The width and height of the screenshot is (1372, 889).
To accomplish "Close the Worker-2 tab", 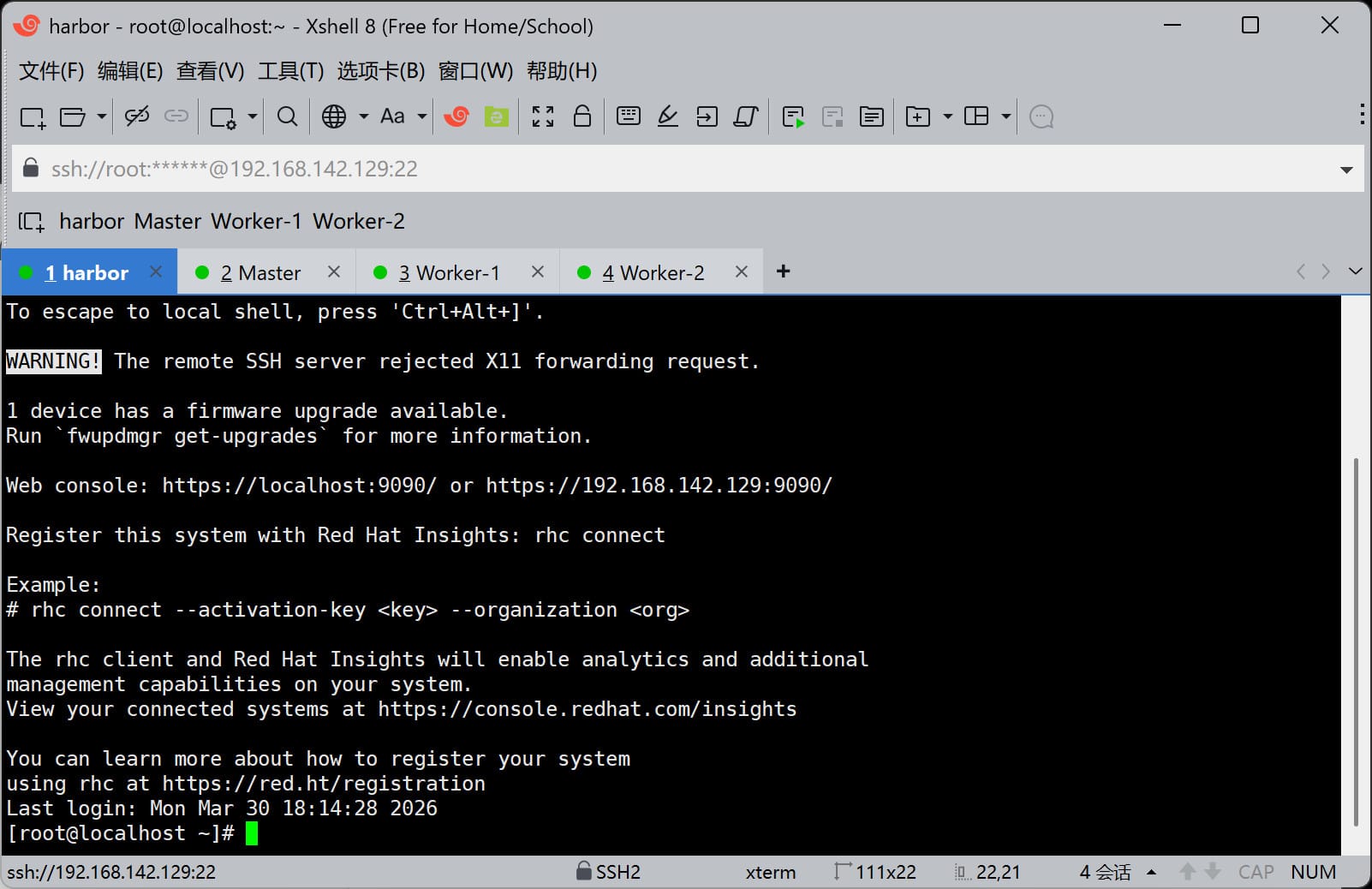I will 742,271.
